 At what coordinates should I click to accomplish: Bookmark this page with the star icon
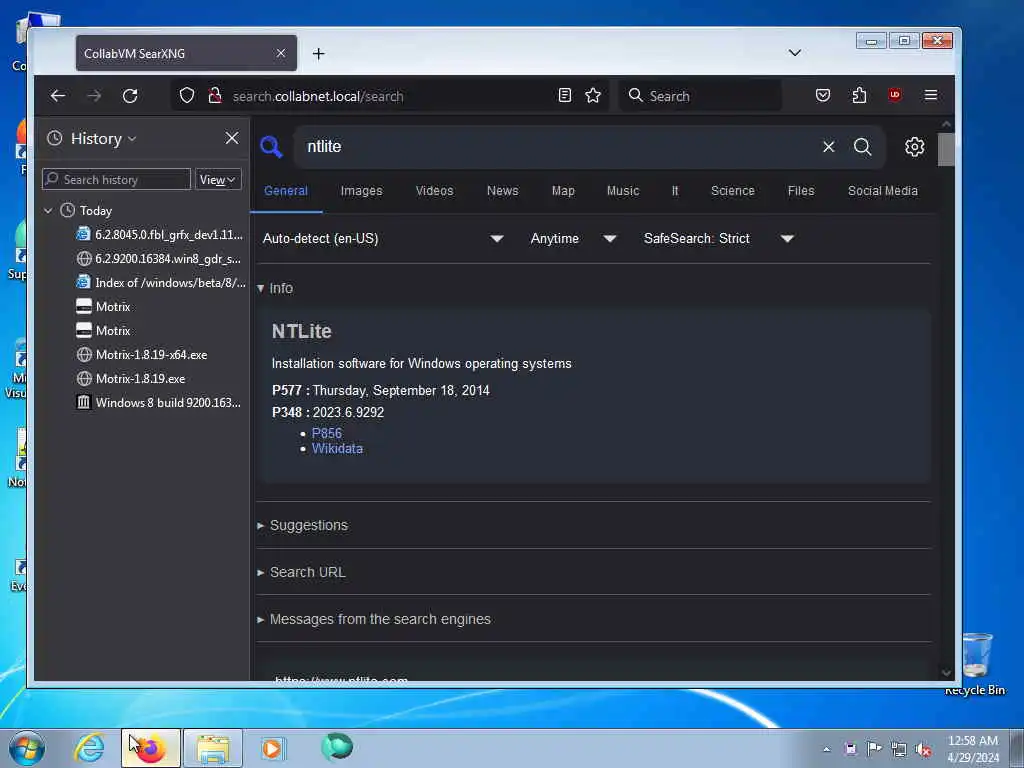pyautogui.click(x=593, y=95)
